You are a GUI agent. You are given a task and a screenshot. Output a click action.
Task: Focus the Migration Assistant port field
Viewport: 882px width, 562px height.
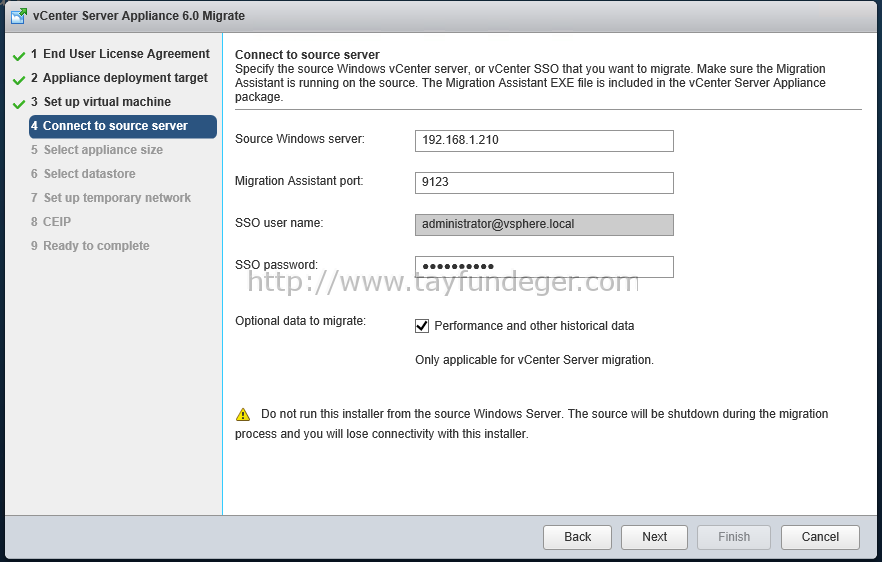(x=544, y=182)
